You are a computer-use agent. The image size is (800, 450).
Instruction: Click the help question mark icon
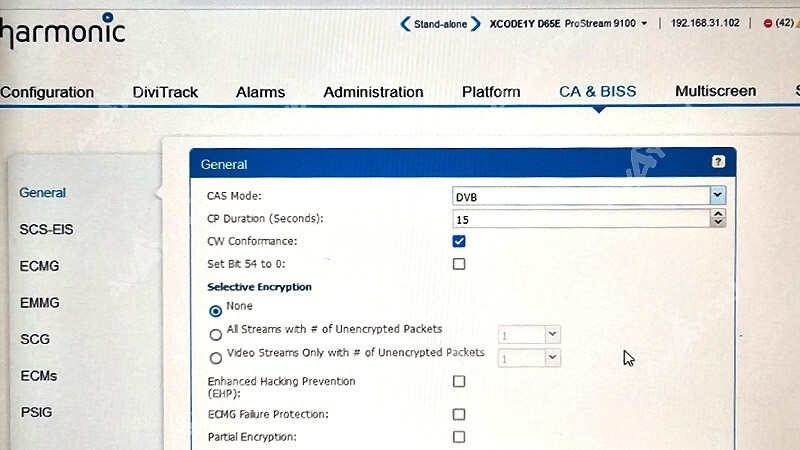coord(718,162)
